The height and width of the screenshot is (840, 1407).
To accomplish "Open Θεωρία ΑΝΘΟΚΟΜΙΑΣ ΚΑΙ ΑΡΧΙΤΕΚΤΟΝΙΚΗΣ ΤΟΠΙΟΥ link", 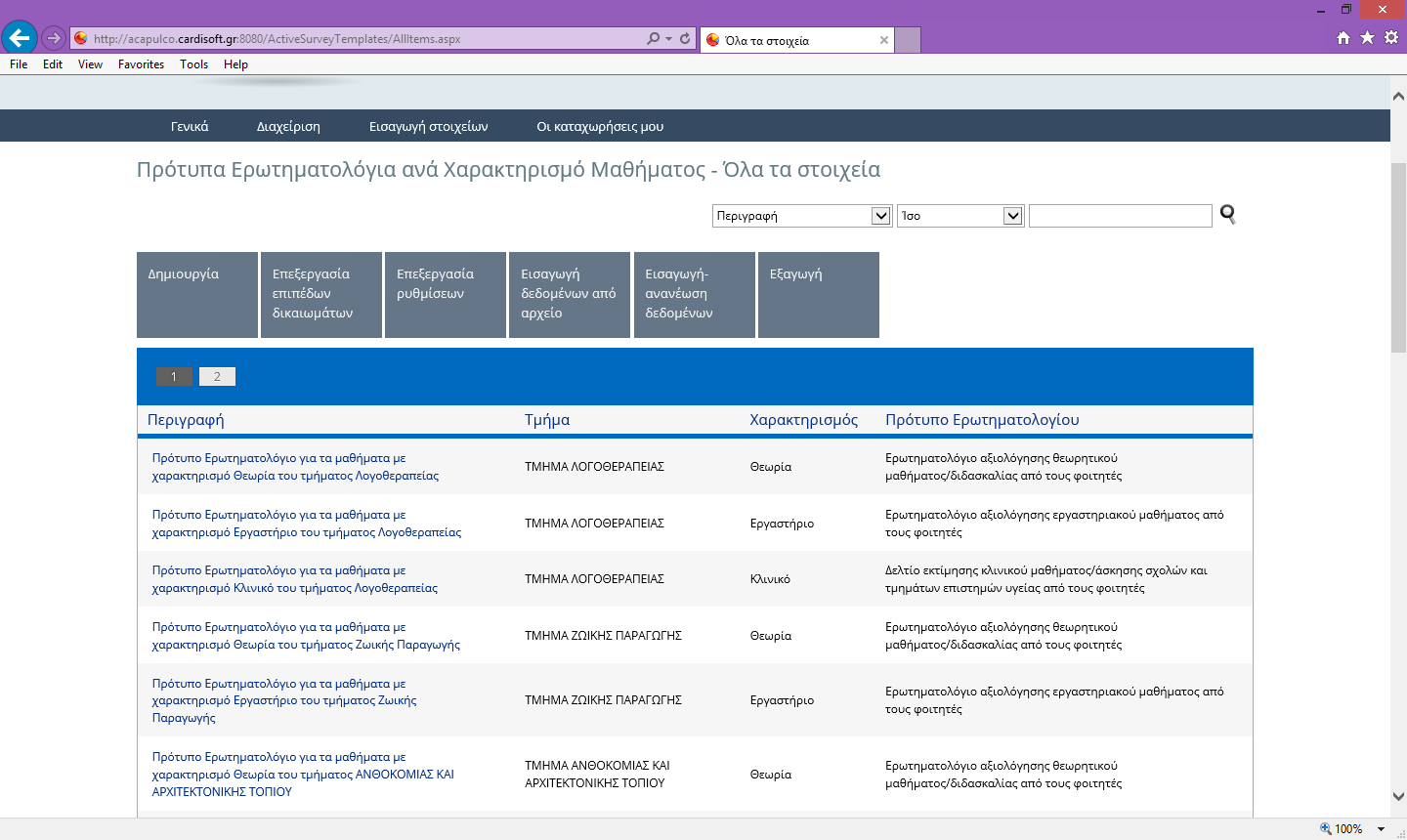I will pos(303,775).
